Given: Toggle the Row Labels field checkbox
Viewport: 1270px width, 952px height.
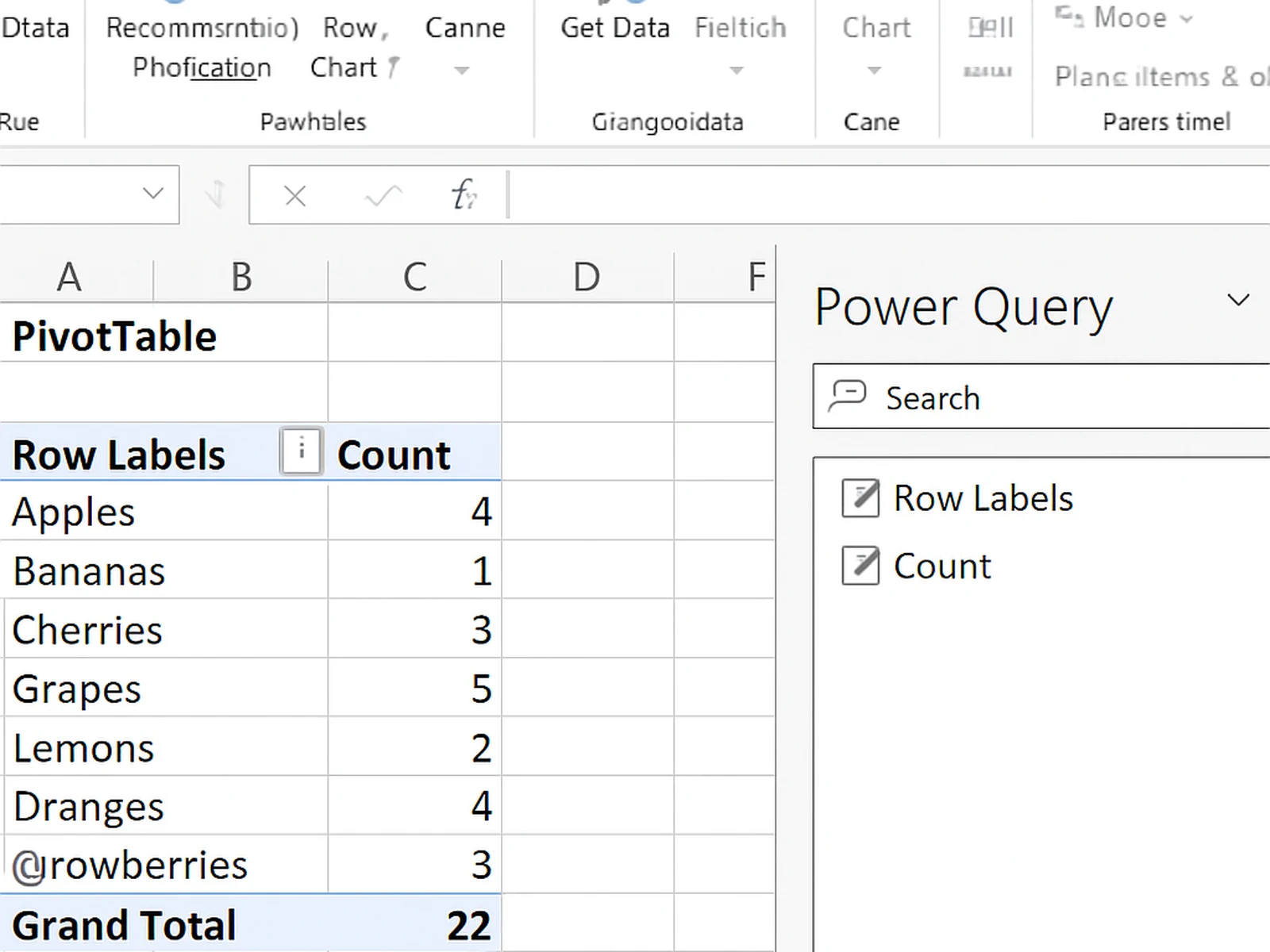Looking at the screenshot, I should 860,499.
